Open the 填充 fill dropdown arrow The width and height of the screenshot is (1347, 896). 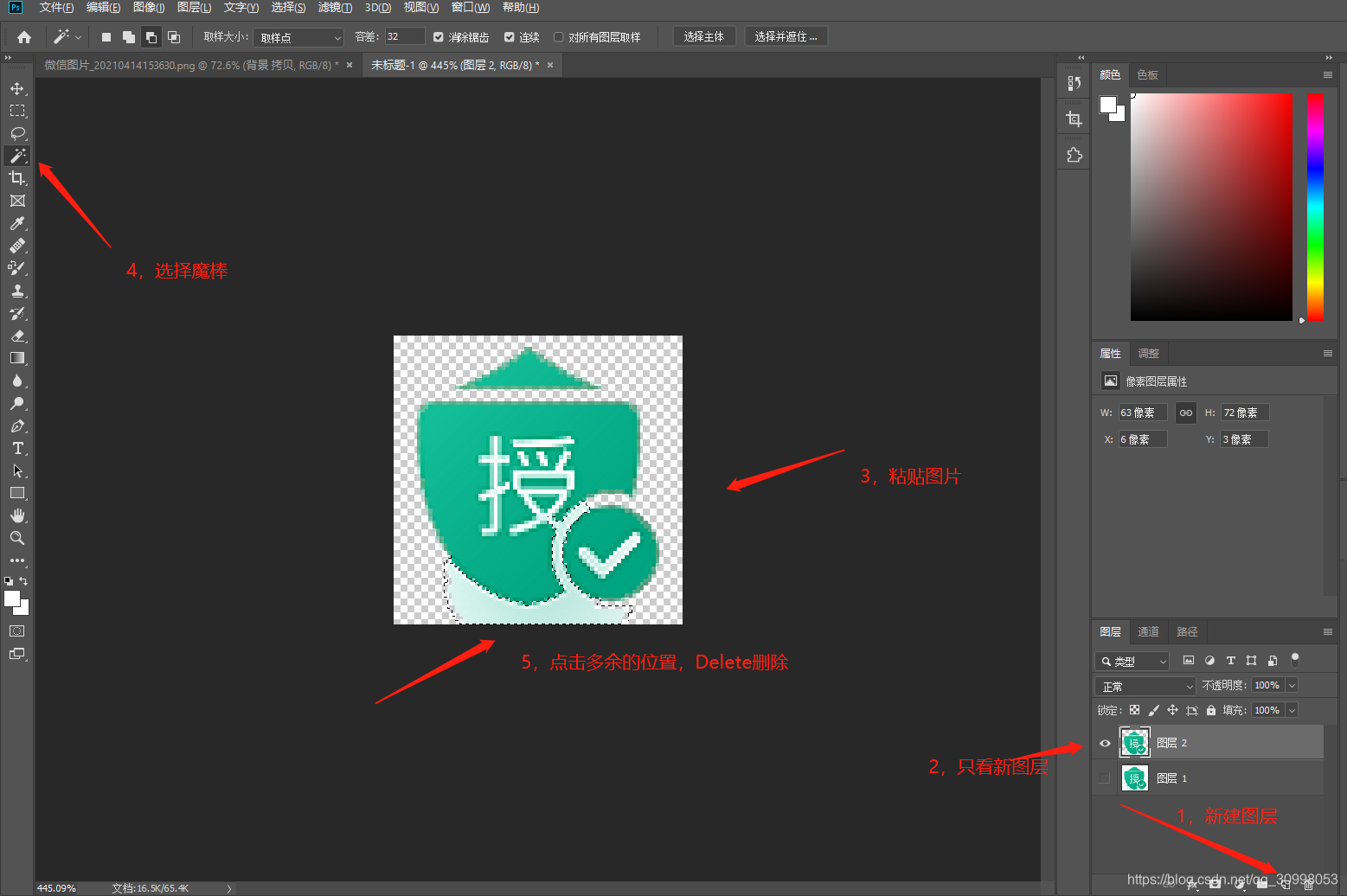[x=1292, y=710]
